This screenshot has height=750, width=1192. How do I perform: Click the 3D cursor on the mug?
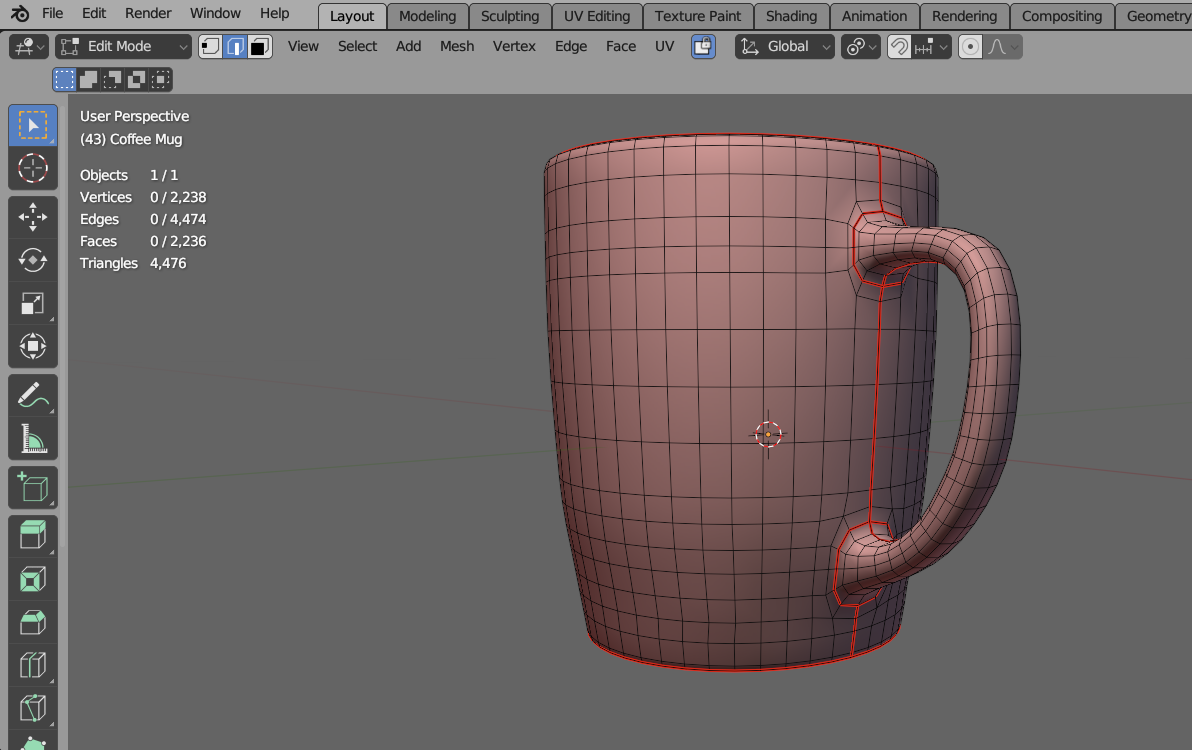coord(768,434)
